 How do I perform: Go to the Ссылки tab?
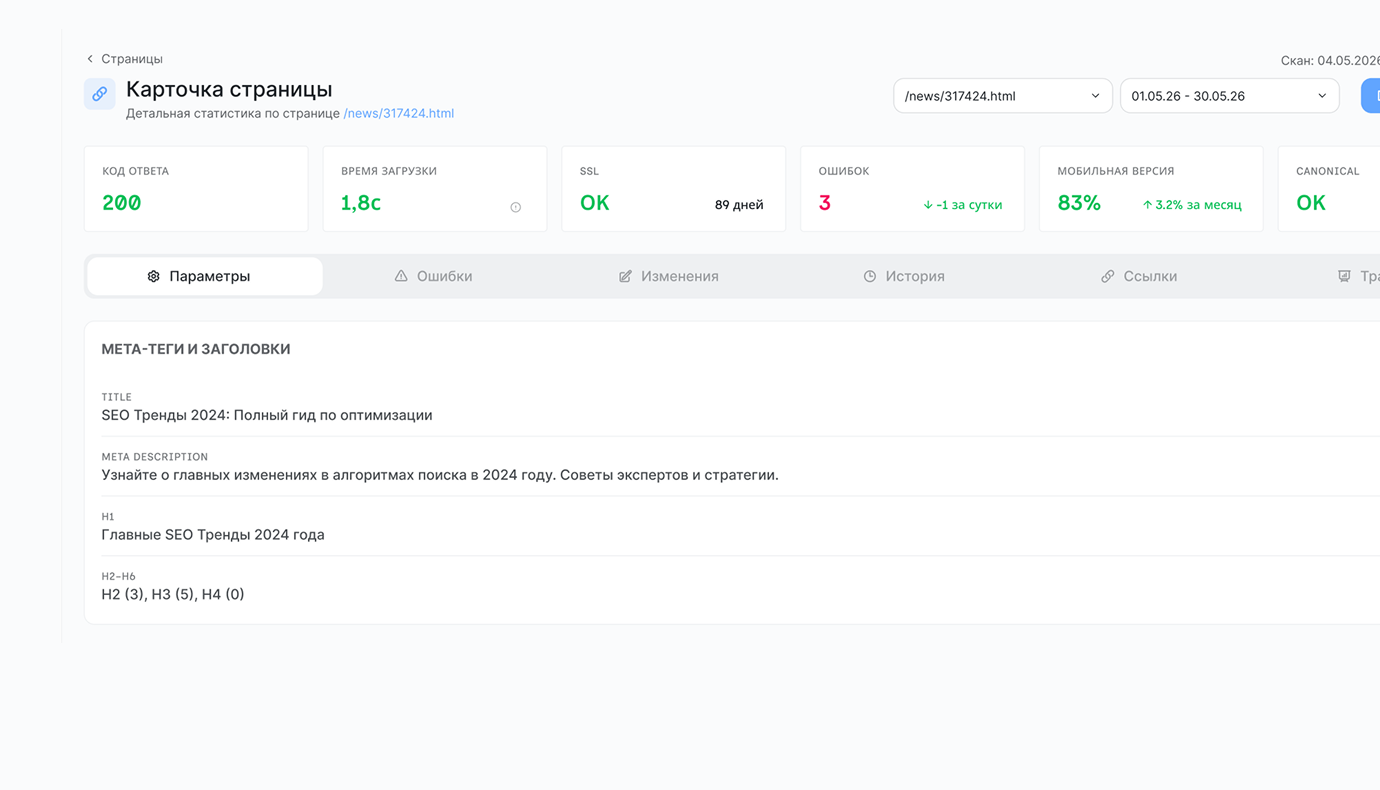click(1139, 276)
